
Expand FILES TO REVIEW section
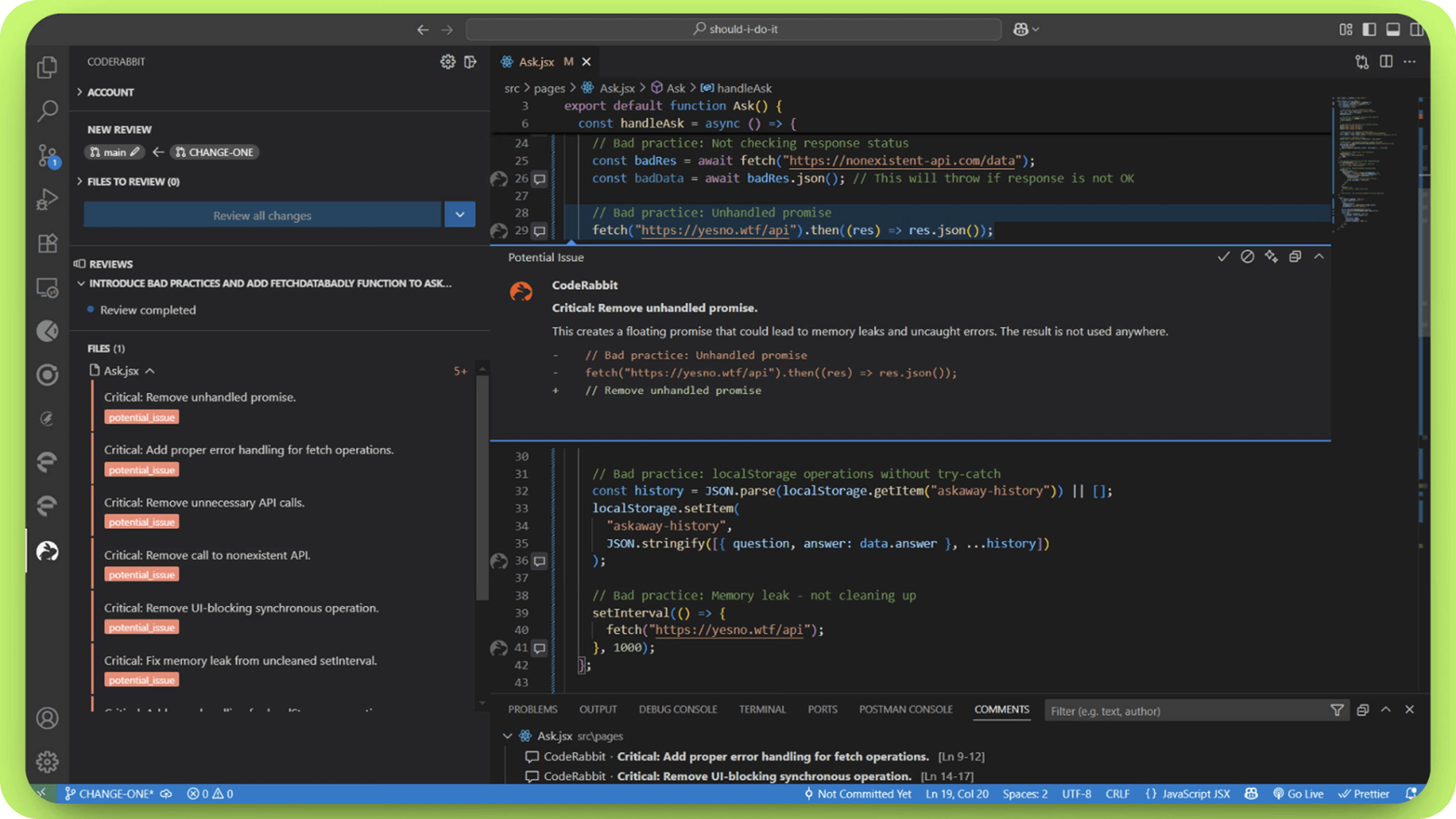[x=134, y=182]
